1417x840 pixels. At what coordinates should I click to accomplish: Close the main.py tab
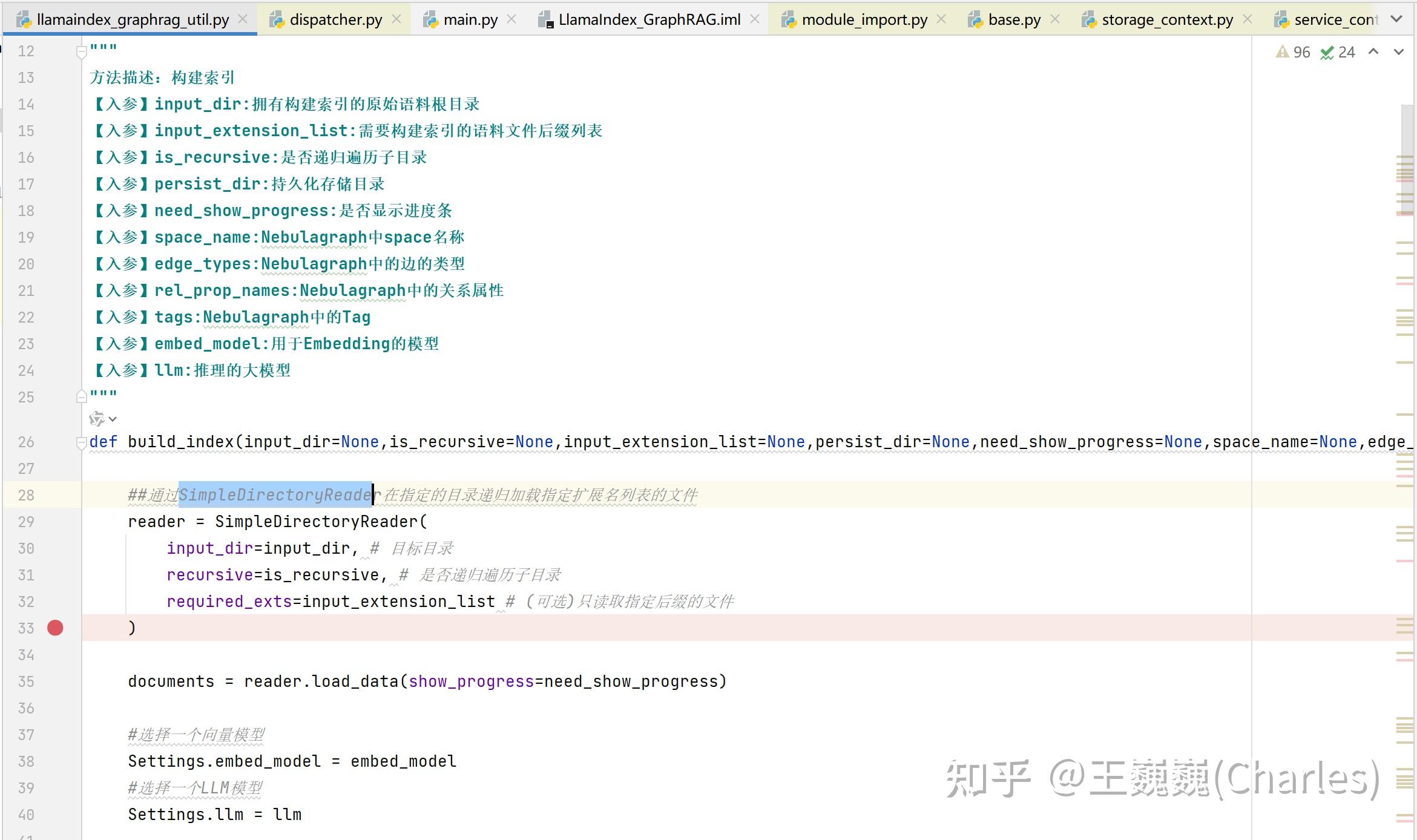pos(511,19)
